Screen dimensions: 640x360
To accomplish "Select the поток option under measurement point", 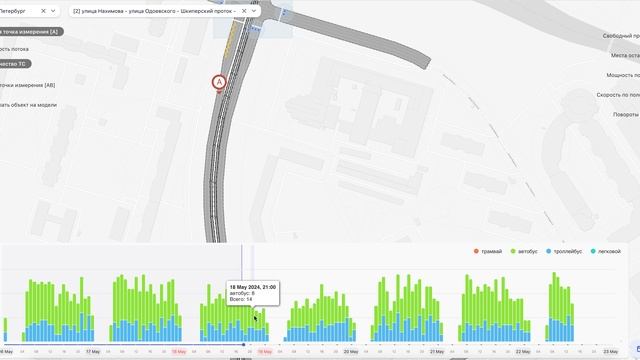I will coord(14,49).
